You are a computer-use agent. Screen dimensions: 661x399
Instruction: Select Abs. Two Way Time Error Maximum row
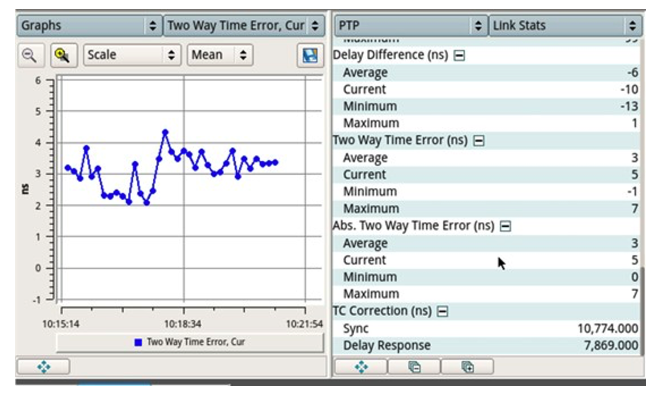click(x=486, y=294)
